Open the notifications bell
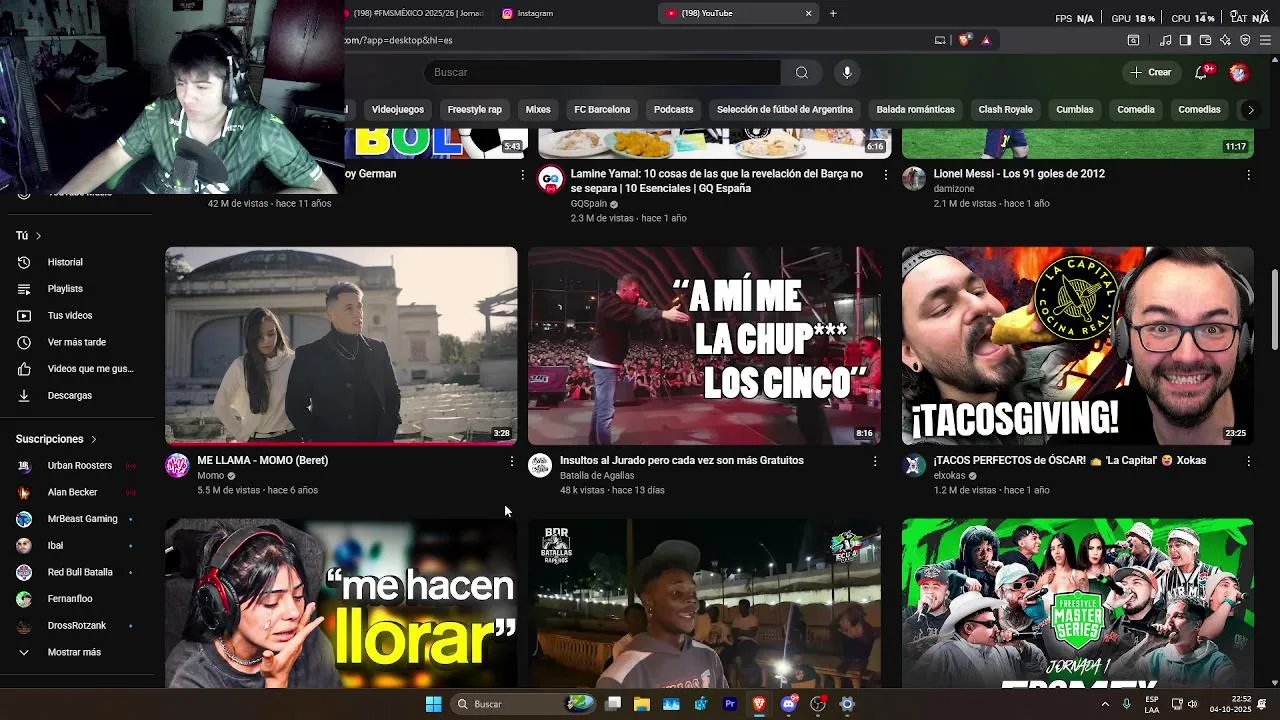 pos(1202,72)
